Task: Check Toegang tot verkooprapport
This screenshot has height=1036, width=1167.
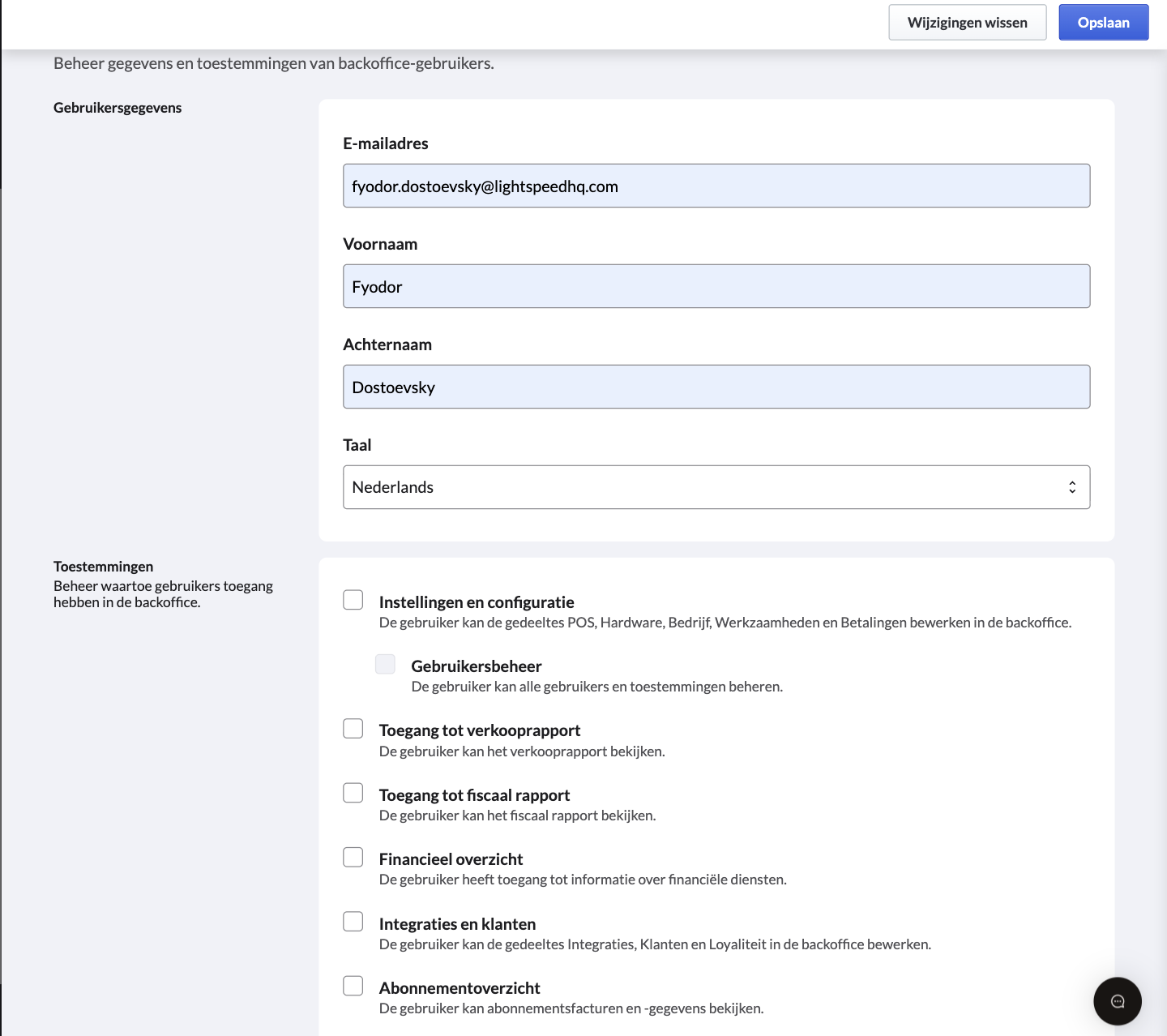Action: point(353,728)
